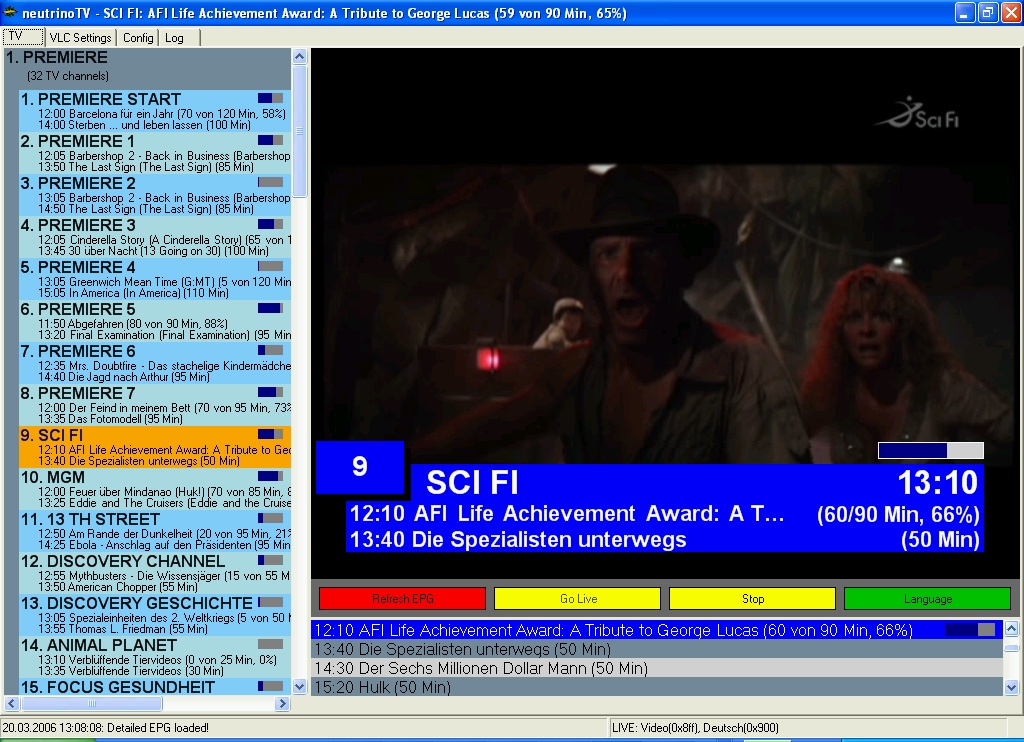This screenshot has height=742, width=1024.
Task: Click scroll-up arrow of the channel list
Action: tap(300, 58)
